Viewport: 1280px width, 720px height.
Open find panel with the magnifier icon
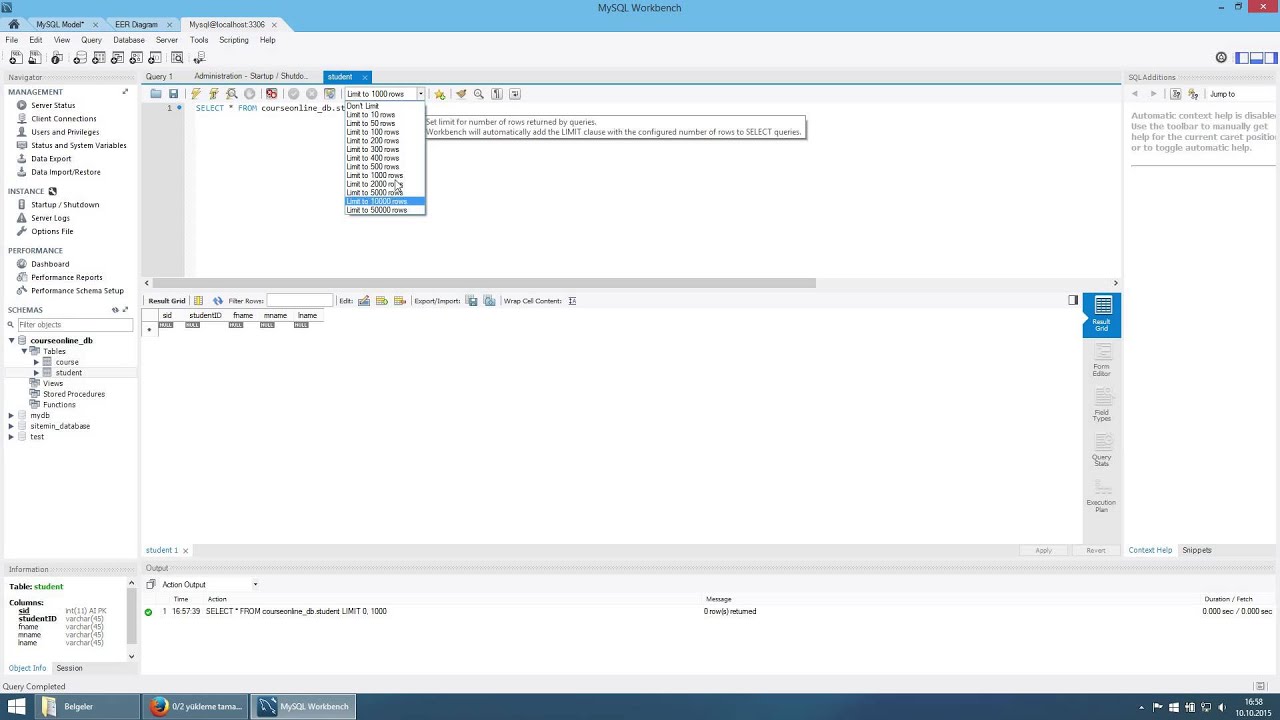[479, 94]
